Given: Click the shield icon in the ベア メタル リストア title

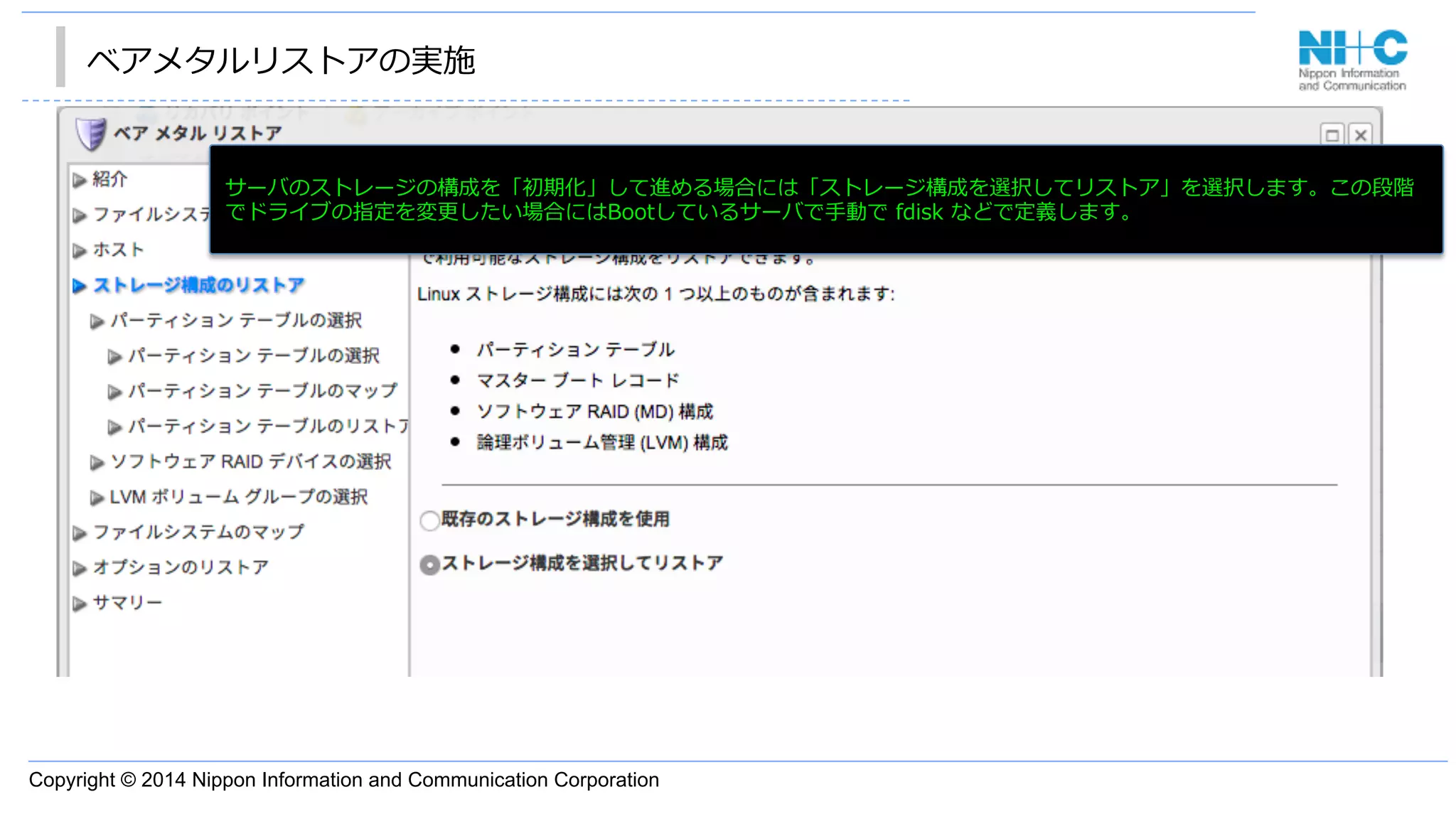Looking at the screenshot, I should click(x=91, y=134).
